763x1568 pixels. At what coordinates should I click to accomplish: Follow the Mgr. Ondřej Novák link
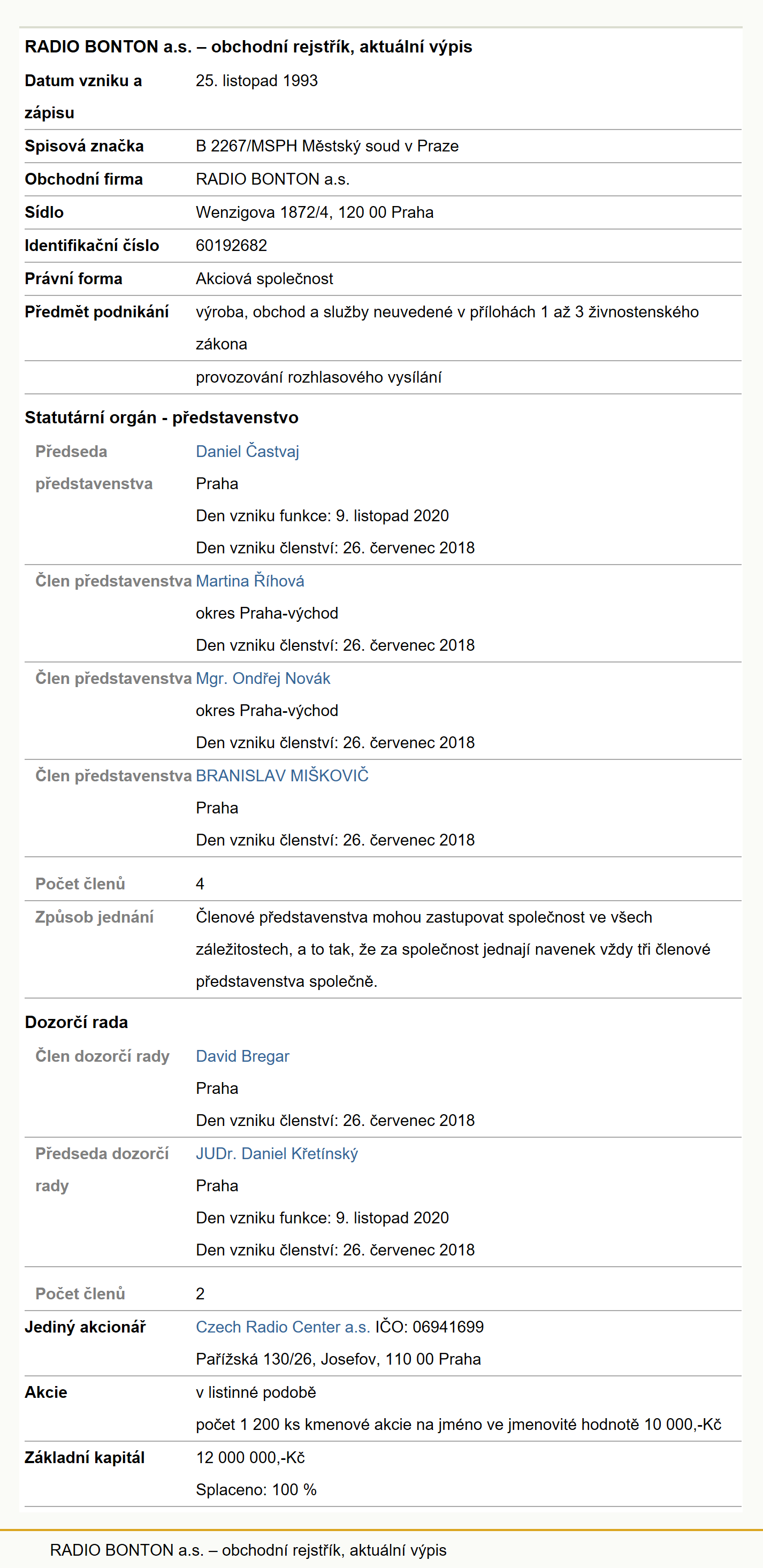point(263,678)
